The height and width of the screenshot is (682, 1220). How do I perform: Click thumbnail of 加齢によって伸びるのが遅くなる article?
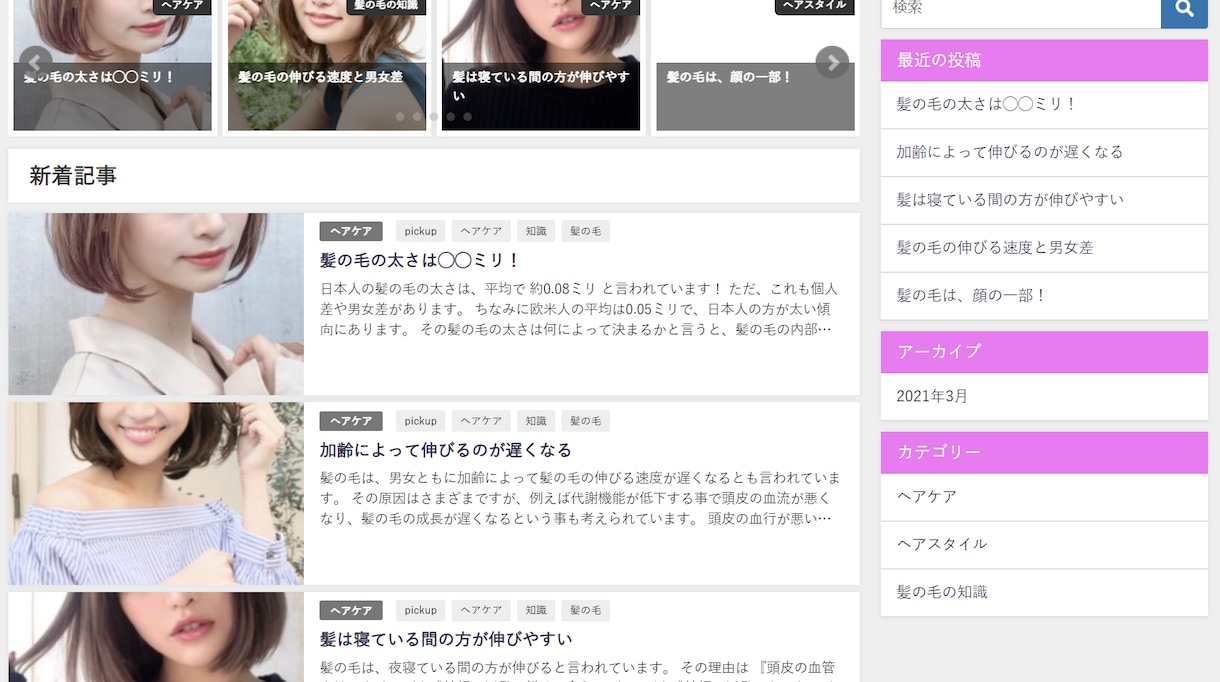pyautogui.click(x=156, y=494)
